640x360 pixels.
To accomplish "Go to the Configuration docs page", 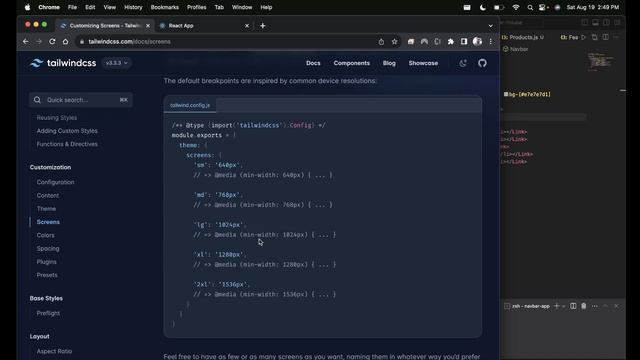I will click(56, 182).
